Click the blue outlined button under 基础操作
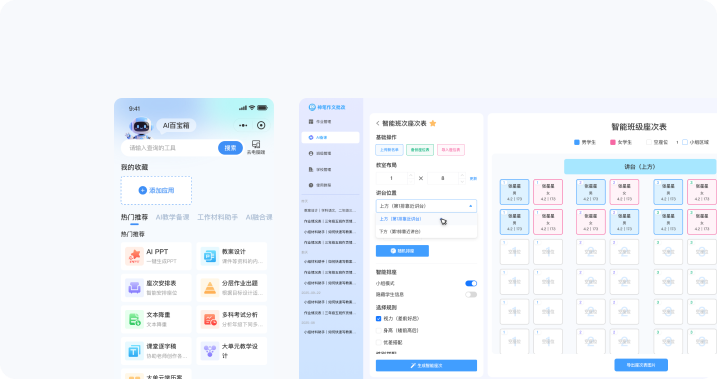Viewport: 717px width, 379px height. [x=390, y=150]
